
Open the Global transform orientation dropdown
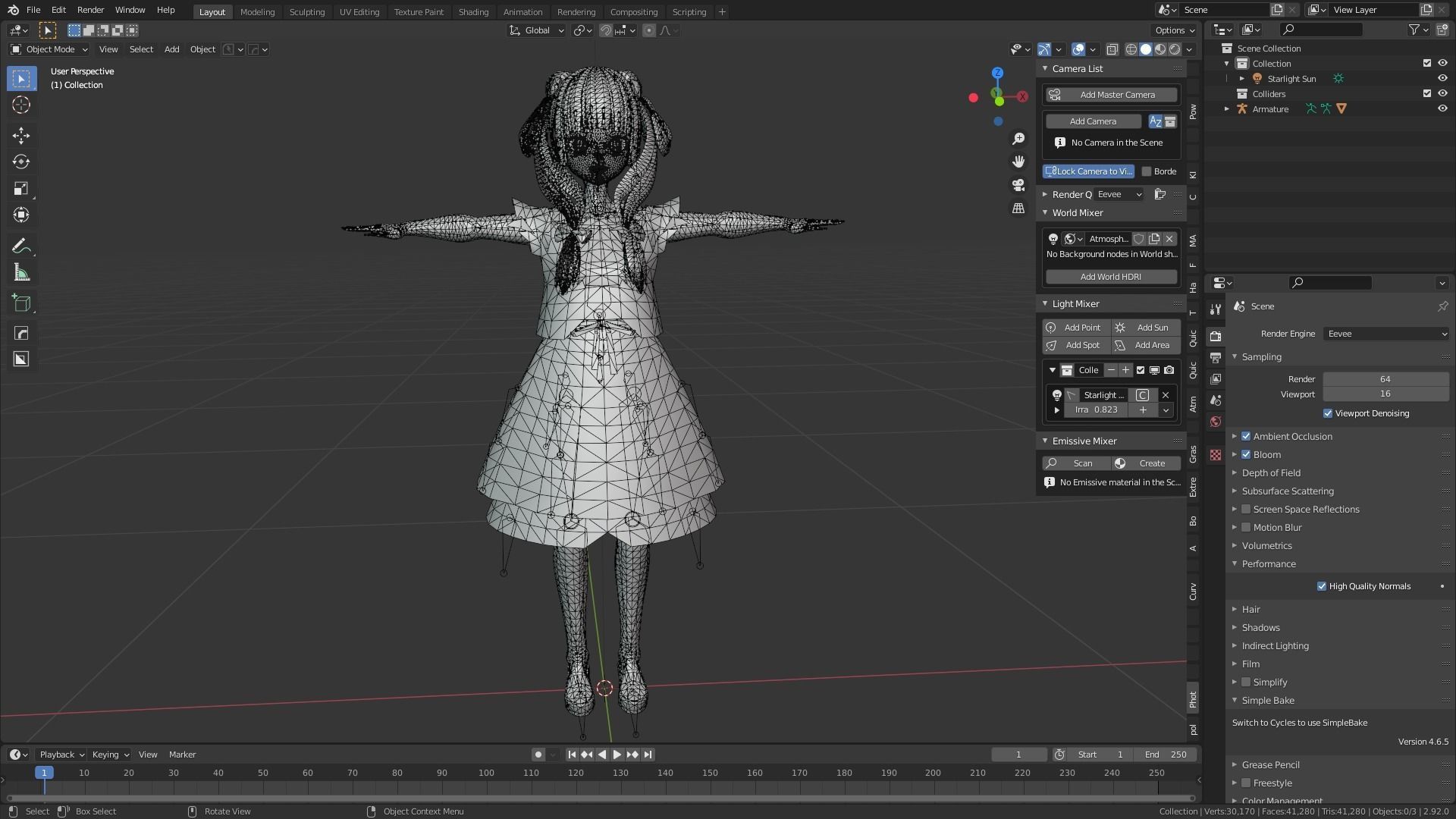tap(537, 30)
